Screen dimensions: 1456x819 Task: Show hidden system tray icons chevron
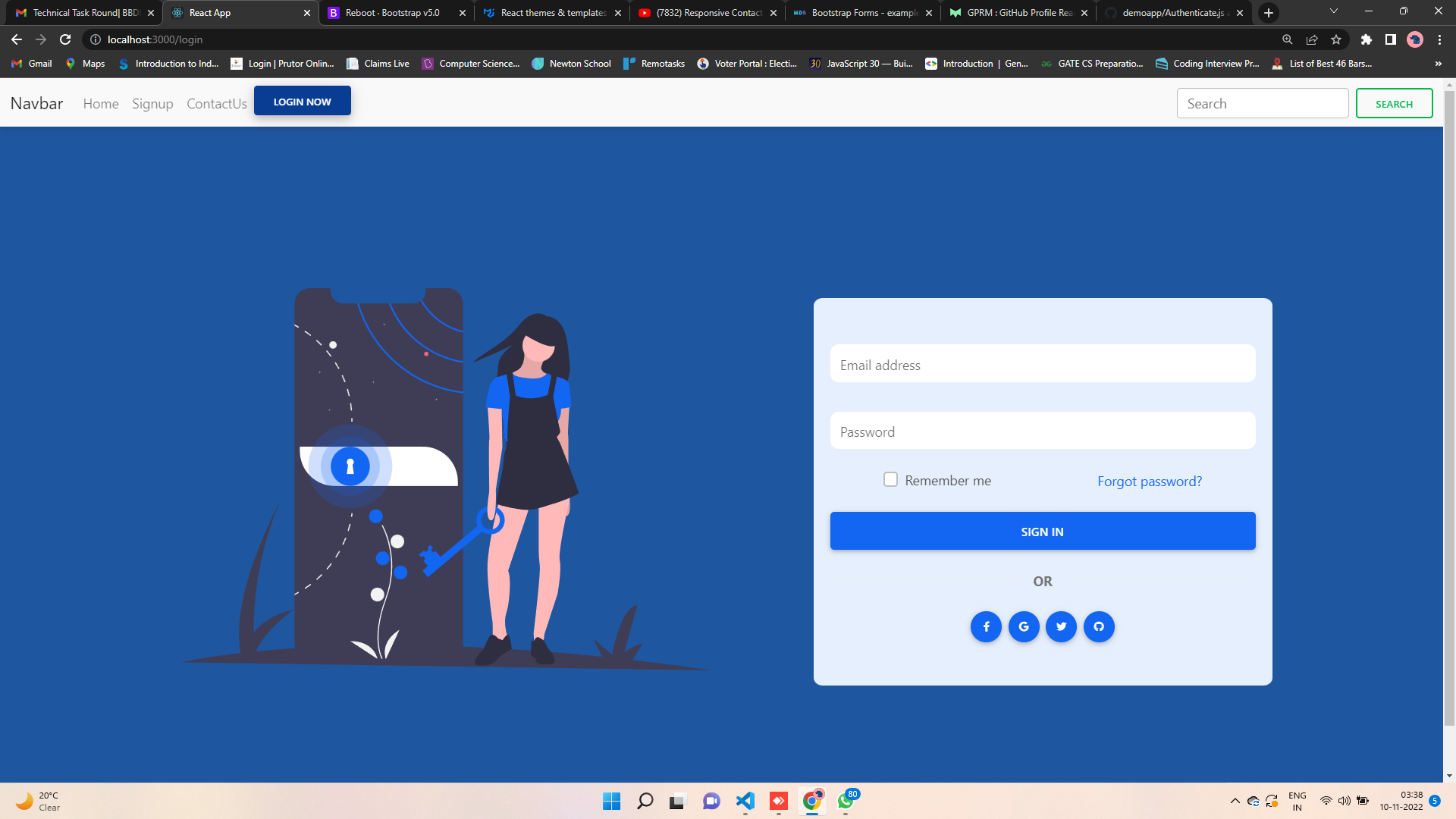(x=1235, y=801)
